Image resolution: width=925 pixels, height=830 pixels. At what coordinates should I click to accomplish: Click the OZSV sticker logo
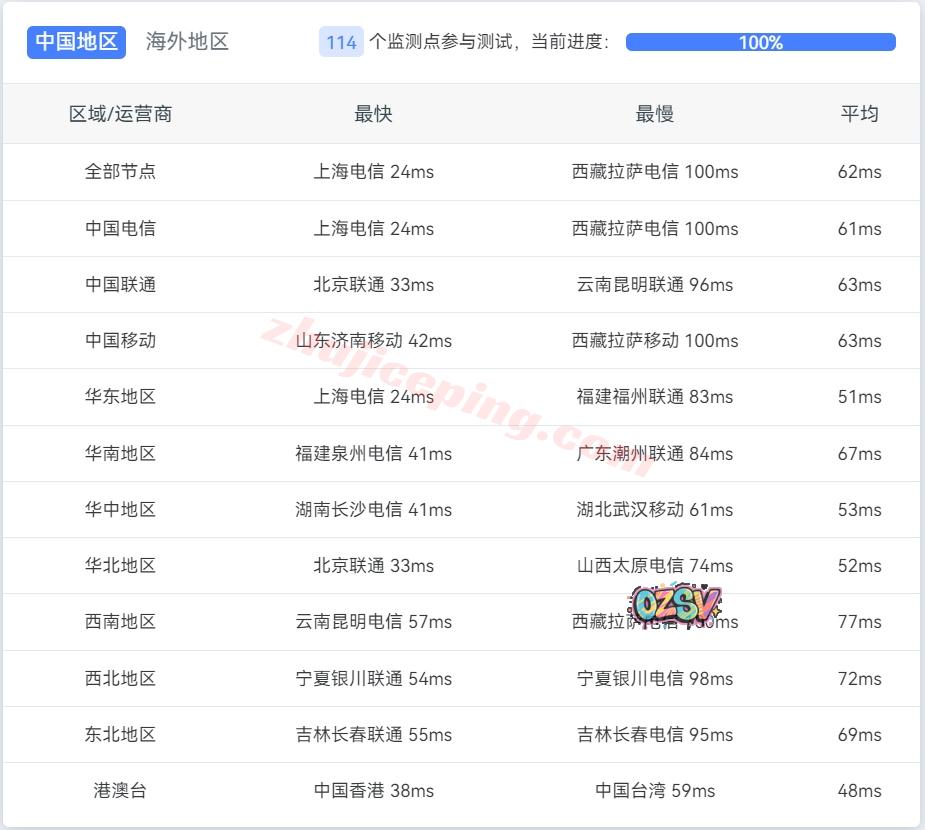tap(675, 604)
